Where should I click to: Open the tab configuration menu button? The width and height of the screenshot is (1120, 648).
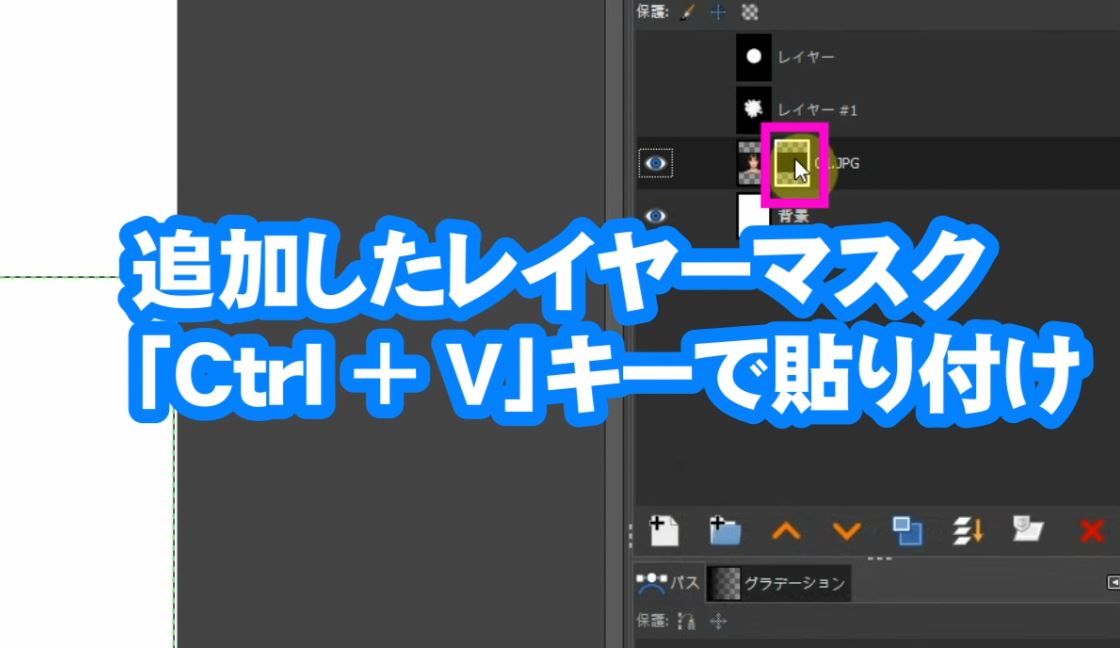click(x=1113, y=582)
